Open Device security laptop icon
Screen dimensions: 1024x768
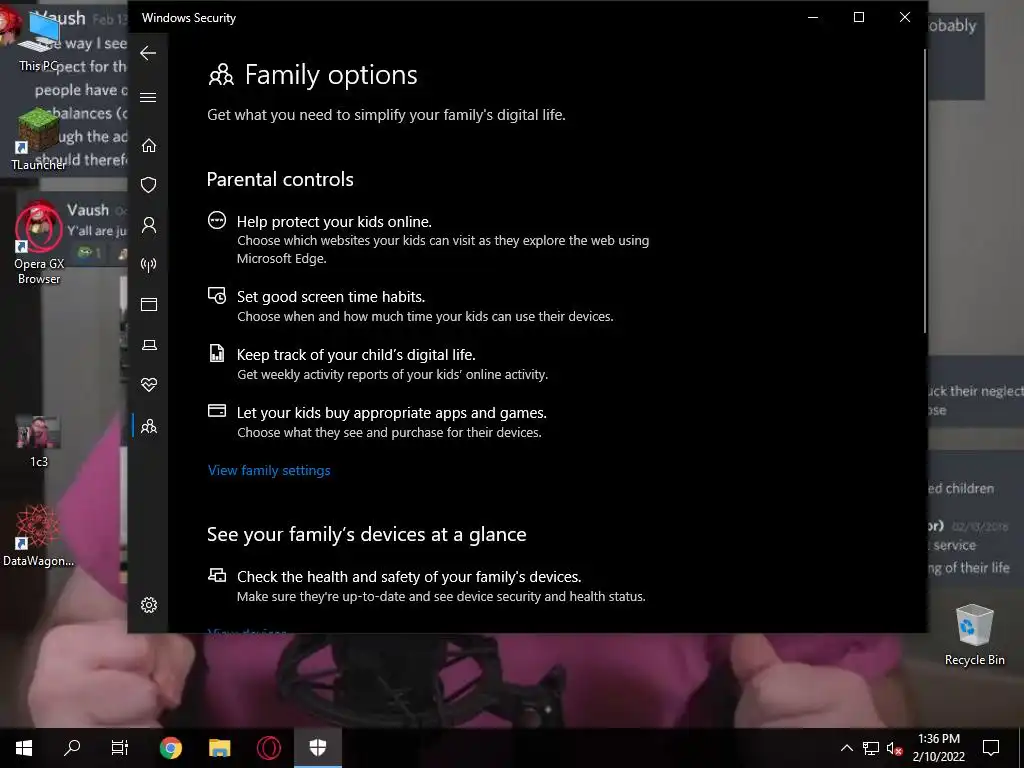(149, 345)
